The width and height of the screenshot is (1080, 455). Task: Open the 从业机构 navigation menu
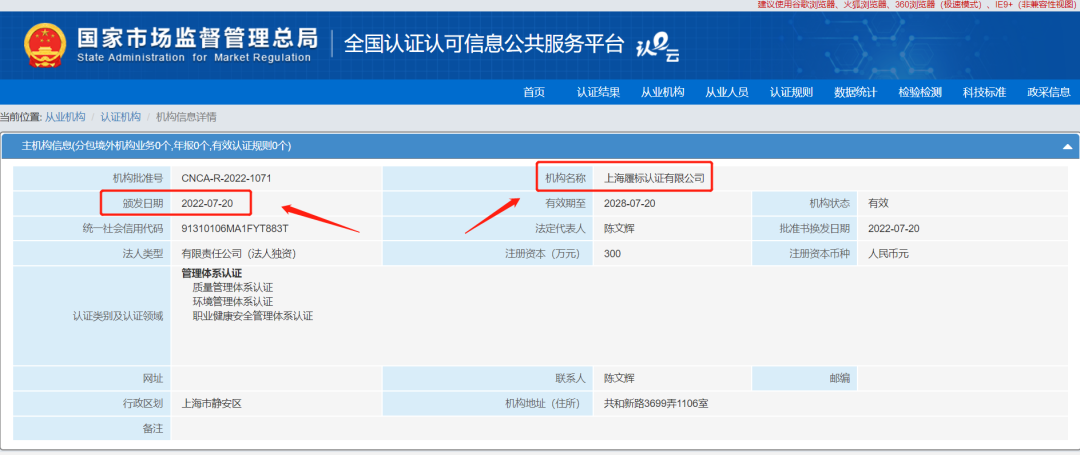point(663,92)
